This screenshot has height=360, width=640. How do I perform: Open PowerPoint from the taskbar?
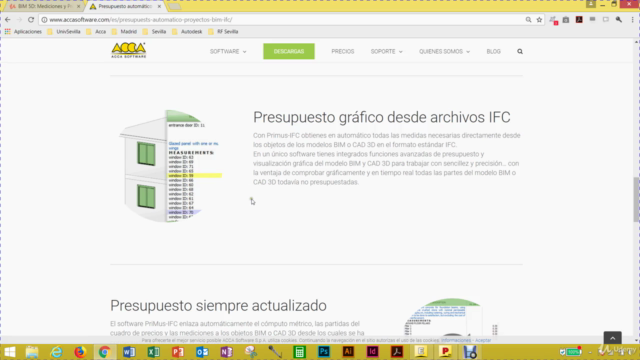point(178,352)
